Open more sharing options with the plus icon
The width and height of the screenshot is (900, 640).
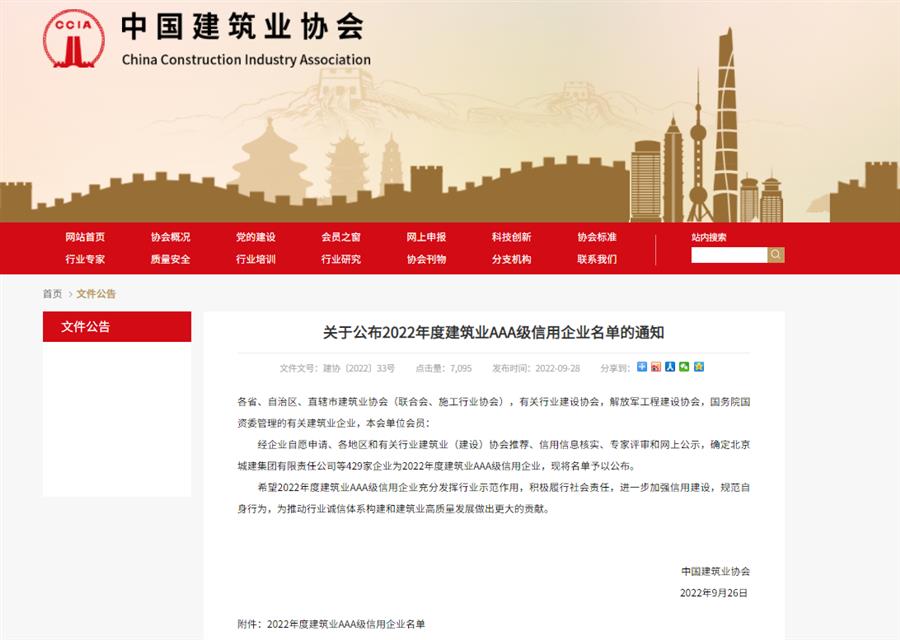coord(642,367)
